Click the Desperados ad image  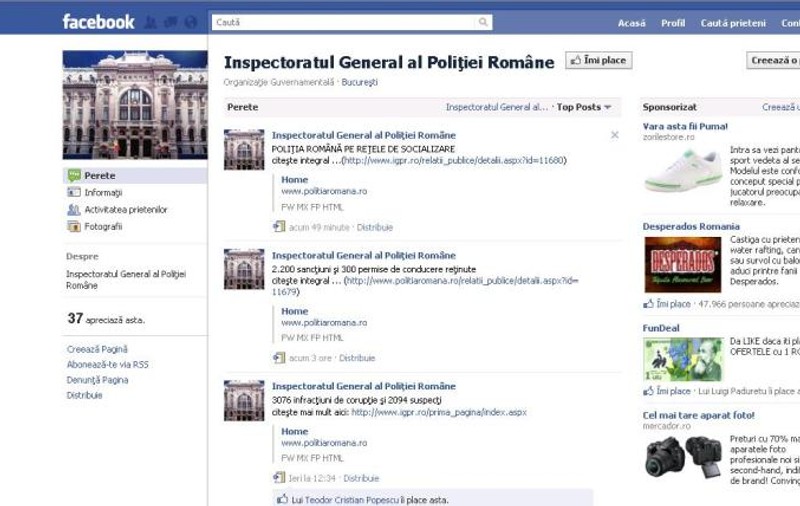(x=683, y=265)
